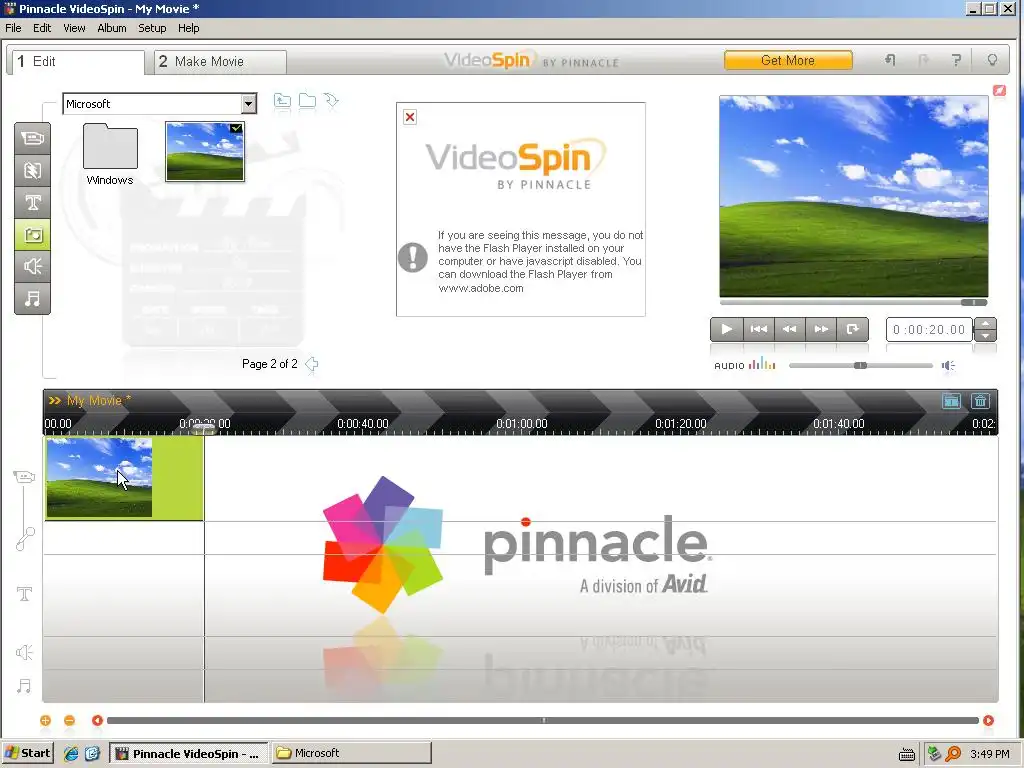Fast forward the preview
1024x768 pixels.
pos(821,329)
